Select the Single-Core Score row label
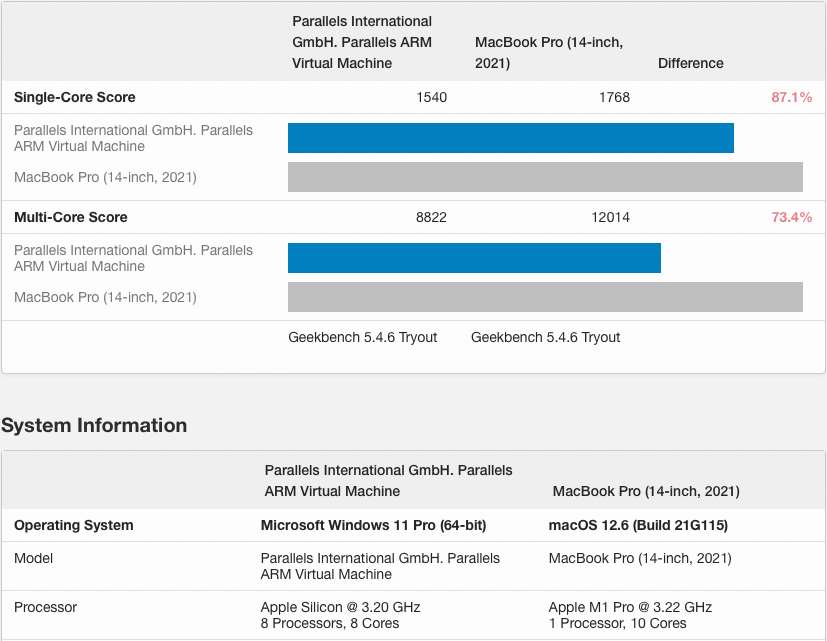Image resolution: width=827 pixels, height=641 pixels. (x=75, y=98)
